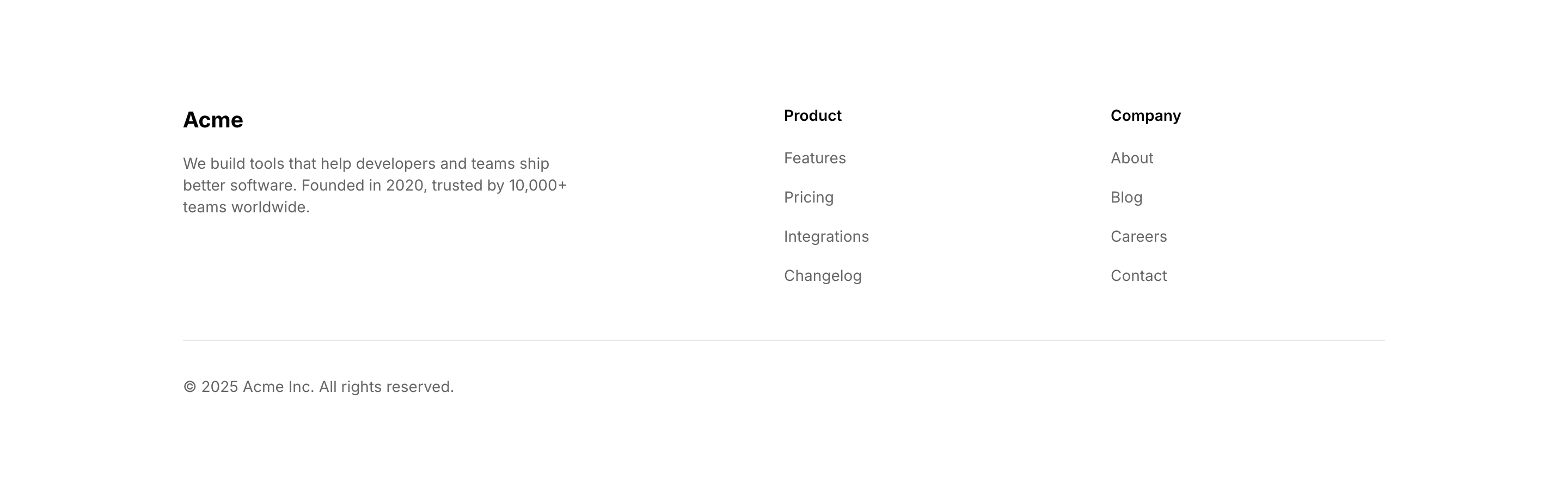Click the Product column heading

812,115
